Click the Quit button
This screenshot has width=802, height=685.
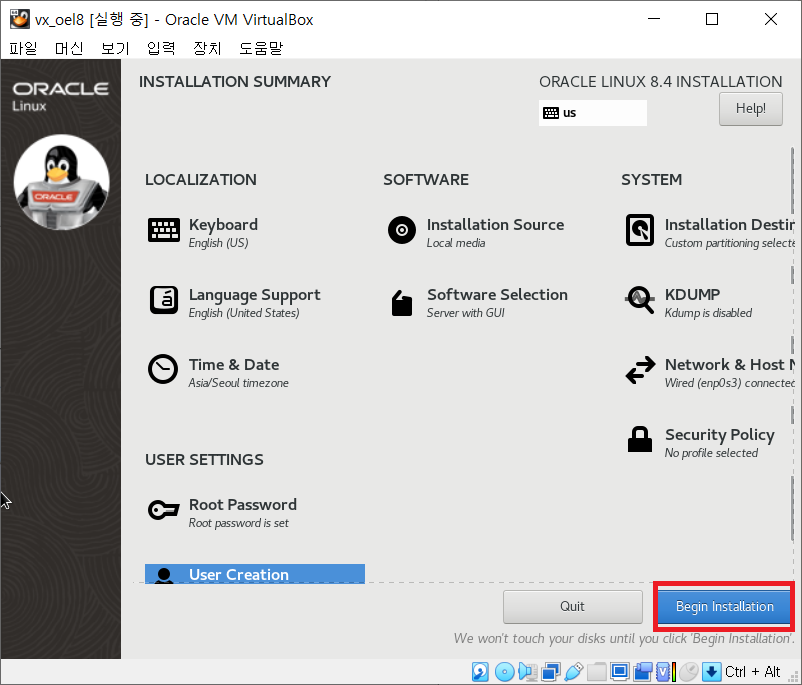[x=572, y=606]
